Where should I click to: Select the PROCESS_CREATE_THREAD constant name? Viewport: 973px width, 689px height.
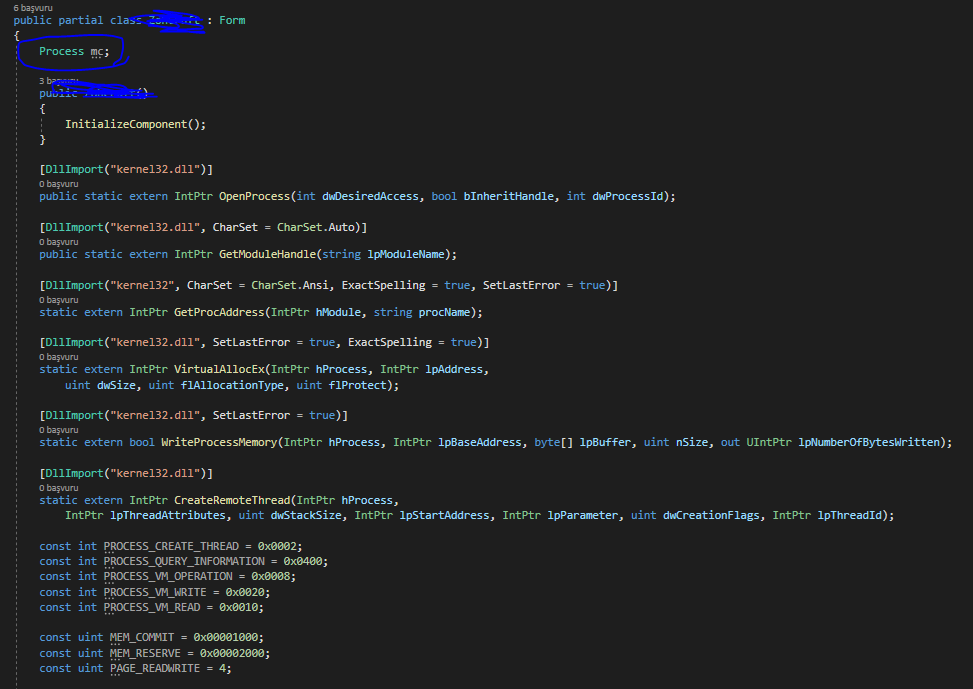[x=171, y=546]
